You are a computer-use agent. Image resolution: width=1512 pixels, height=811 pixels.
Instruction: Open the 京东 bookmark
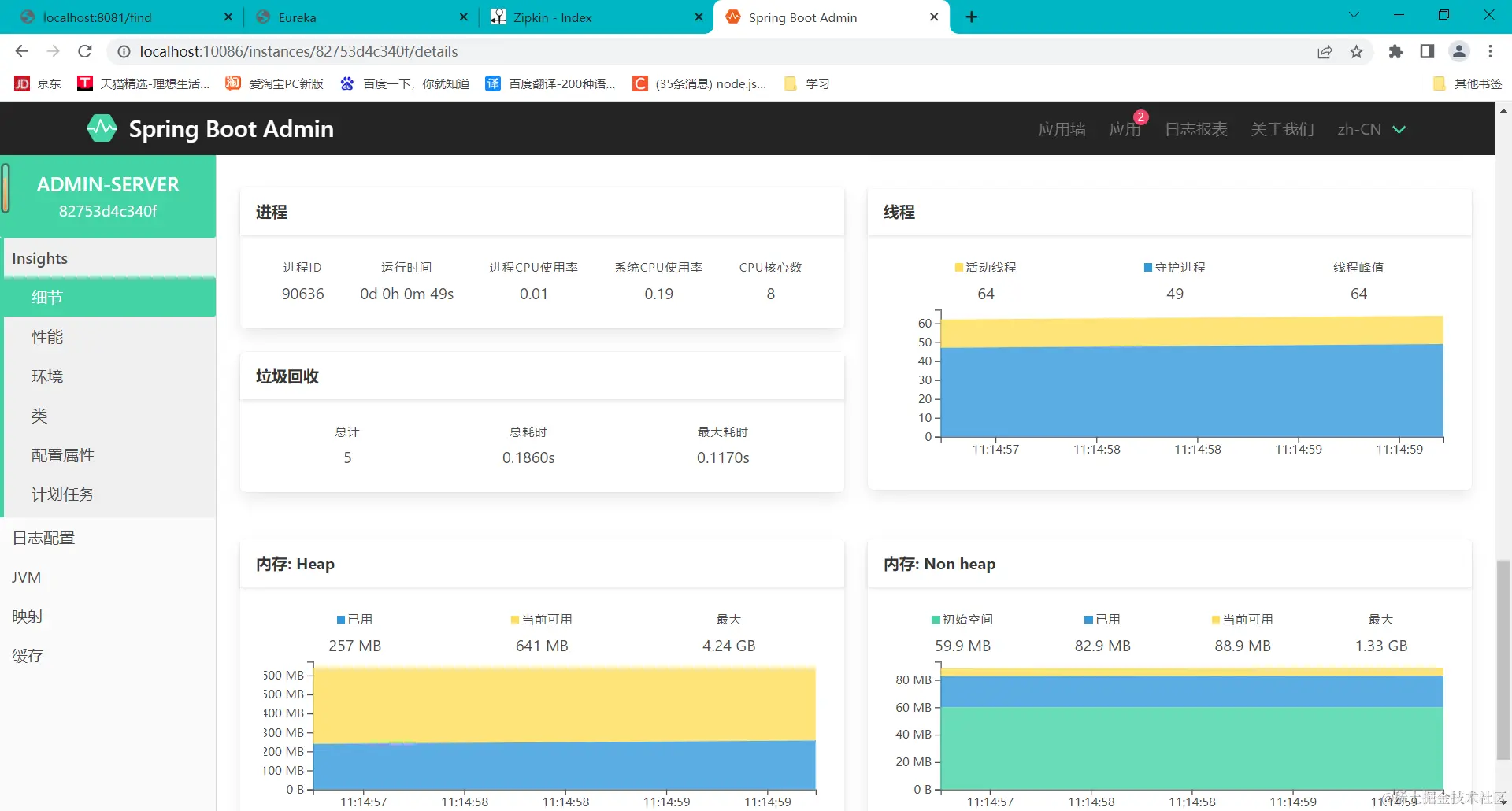[x=37, y=83]
